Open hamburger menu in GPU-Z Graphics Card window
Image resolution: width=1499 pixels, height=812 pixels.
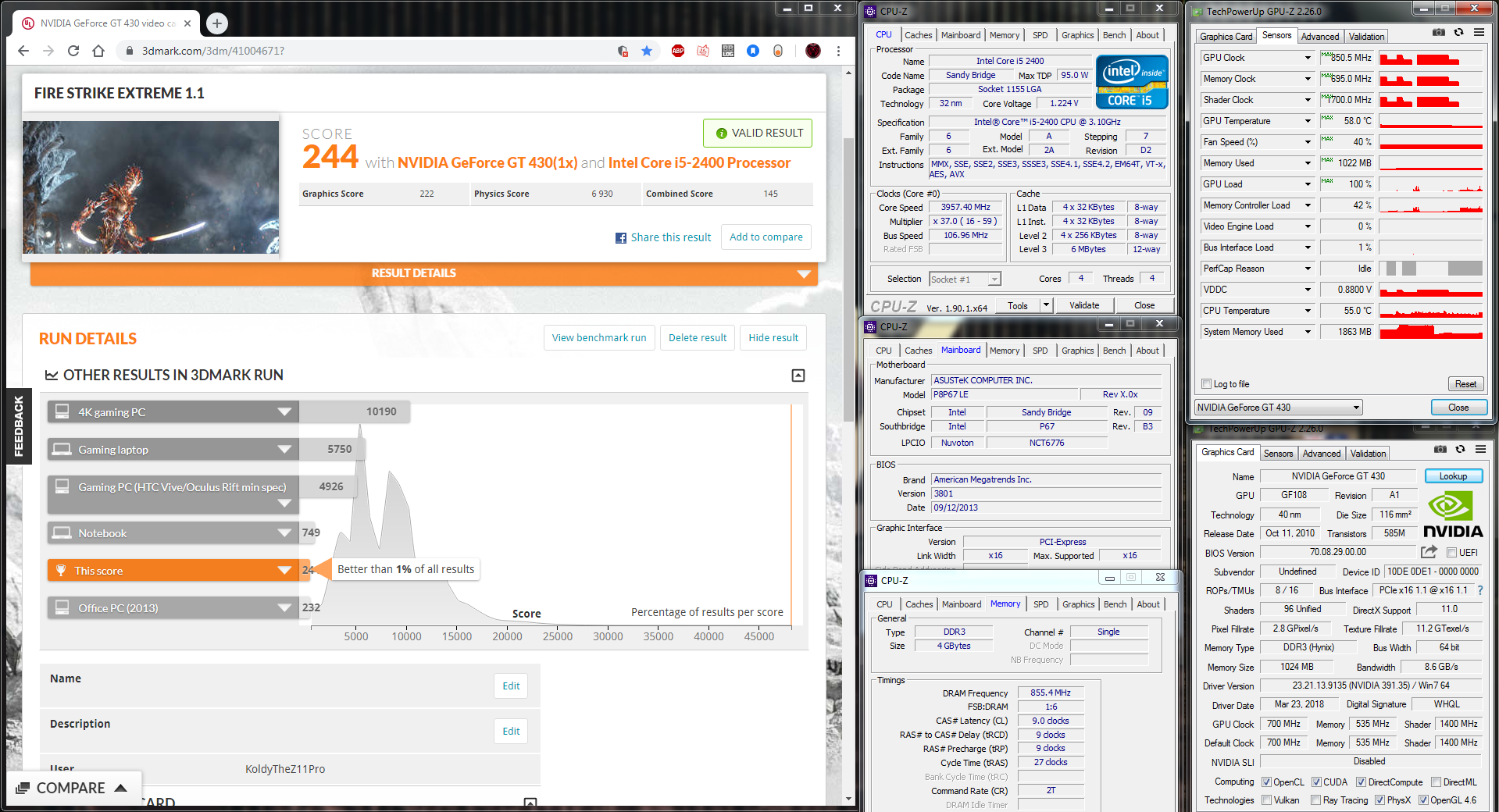point(1480,450)
